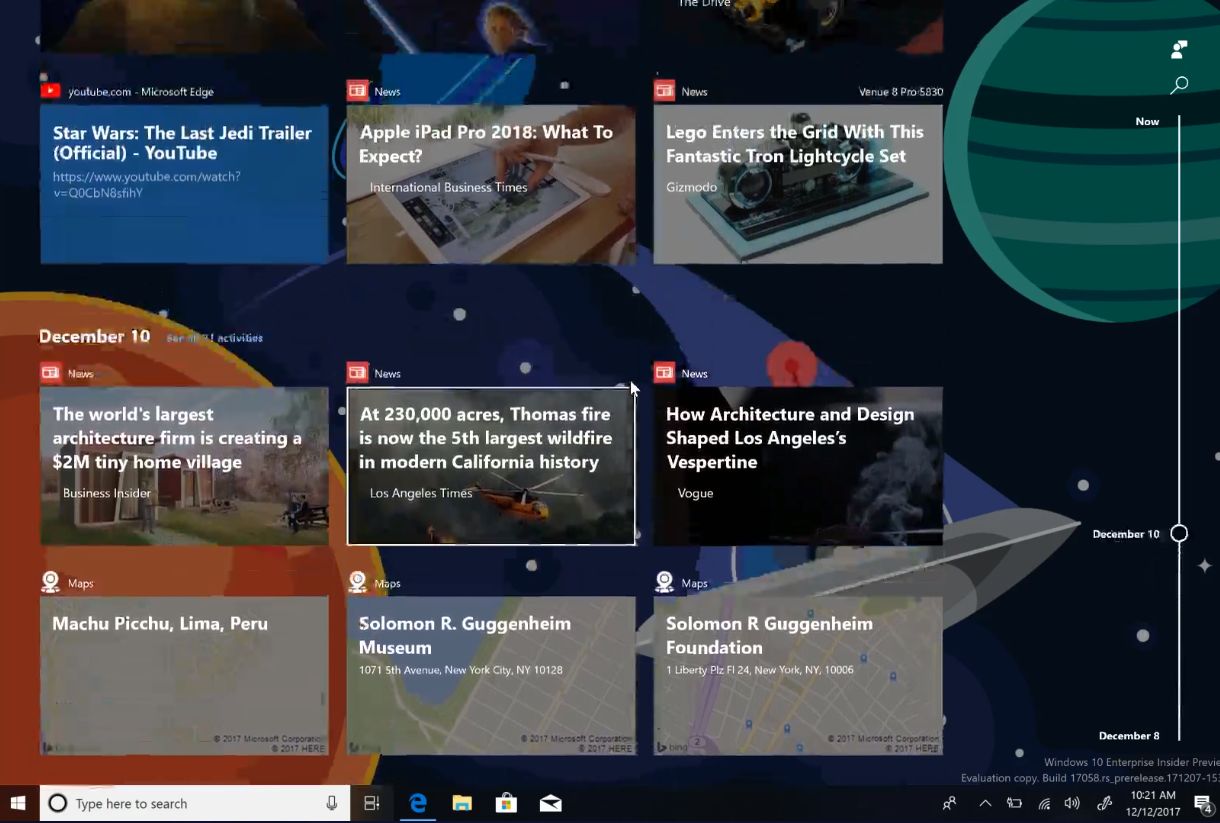Viewport: 1220px width, 823px height.
Task: Click News icon above Vespertine card
Action: click(664, 373)
